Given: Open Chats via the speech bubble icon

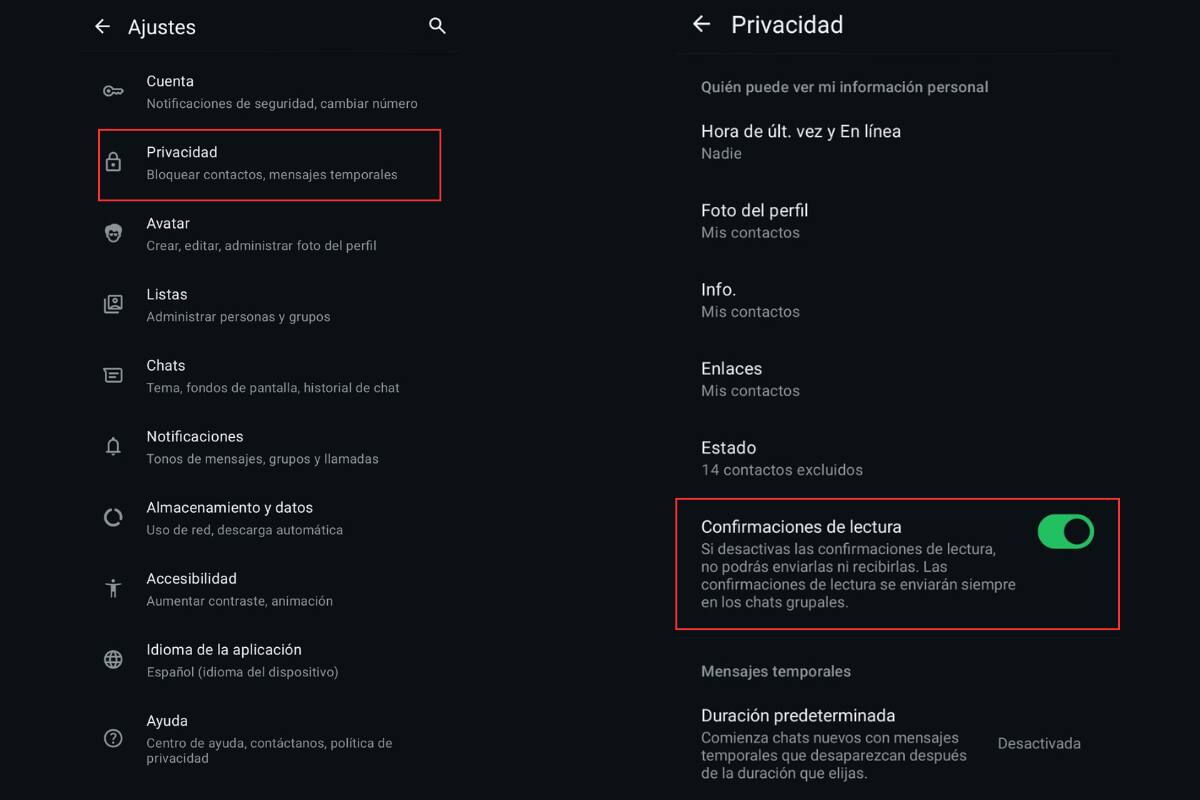Looking at the screenshot, I should (x=113, y=374).
